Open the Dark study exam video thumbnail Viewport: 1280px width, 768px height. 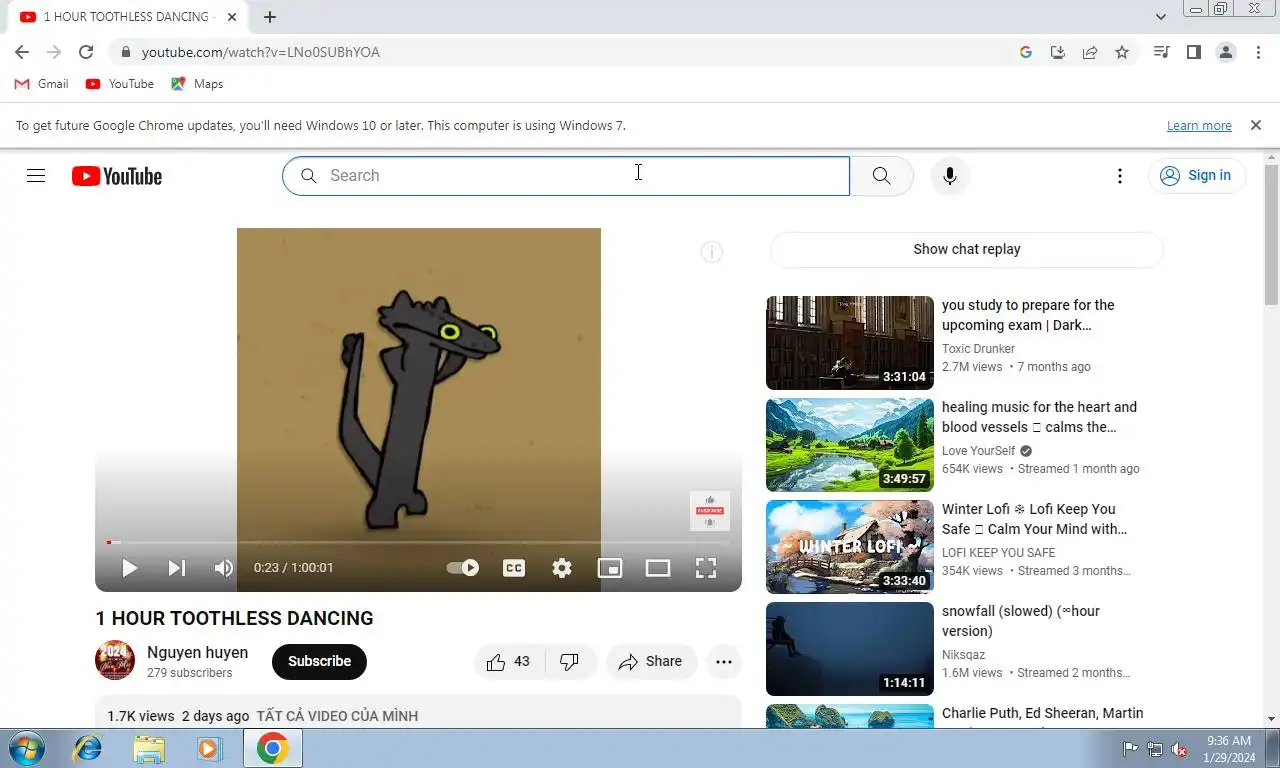coord(850,343)
